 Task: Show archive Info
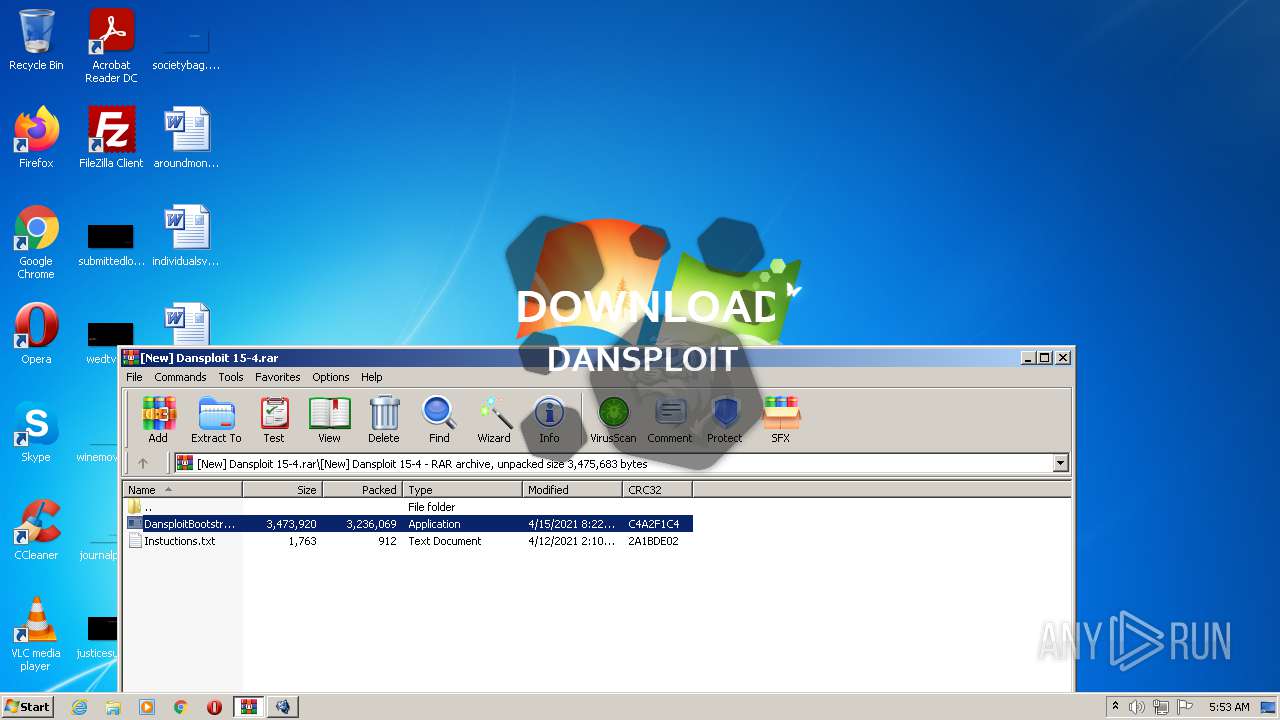549,419
